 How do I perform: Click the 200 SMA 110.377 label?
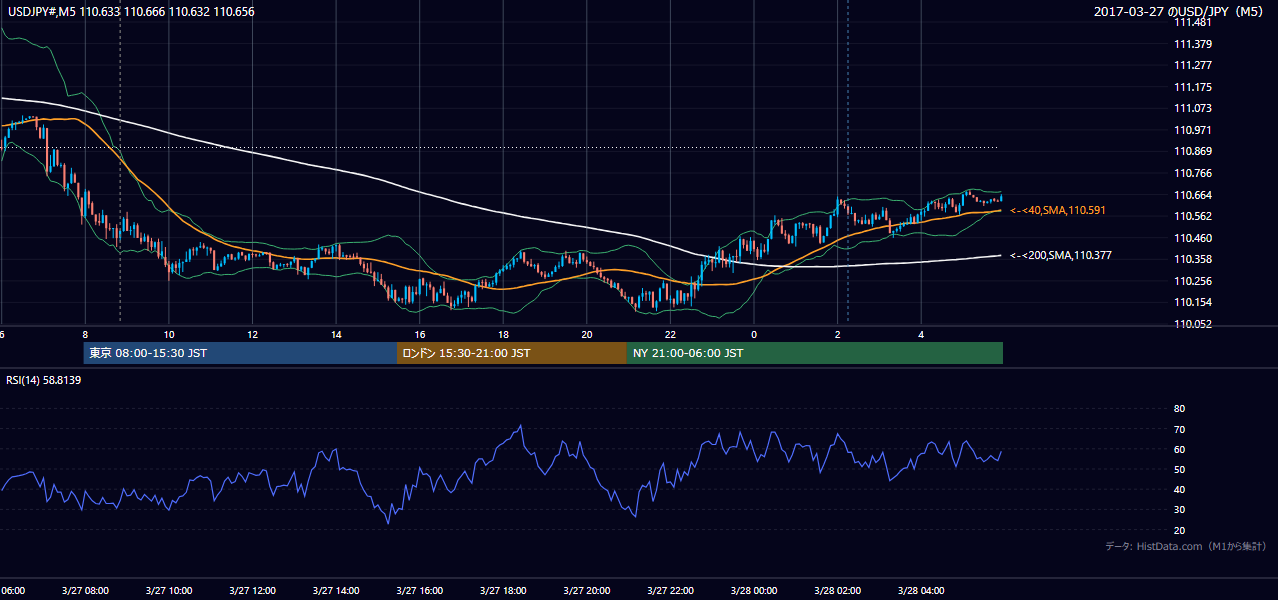[x=1060, y=256]
